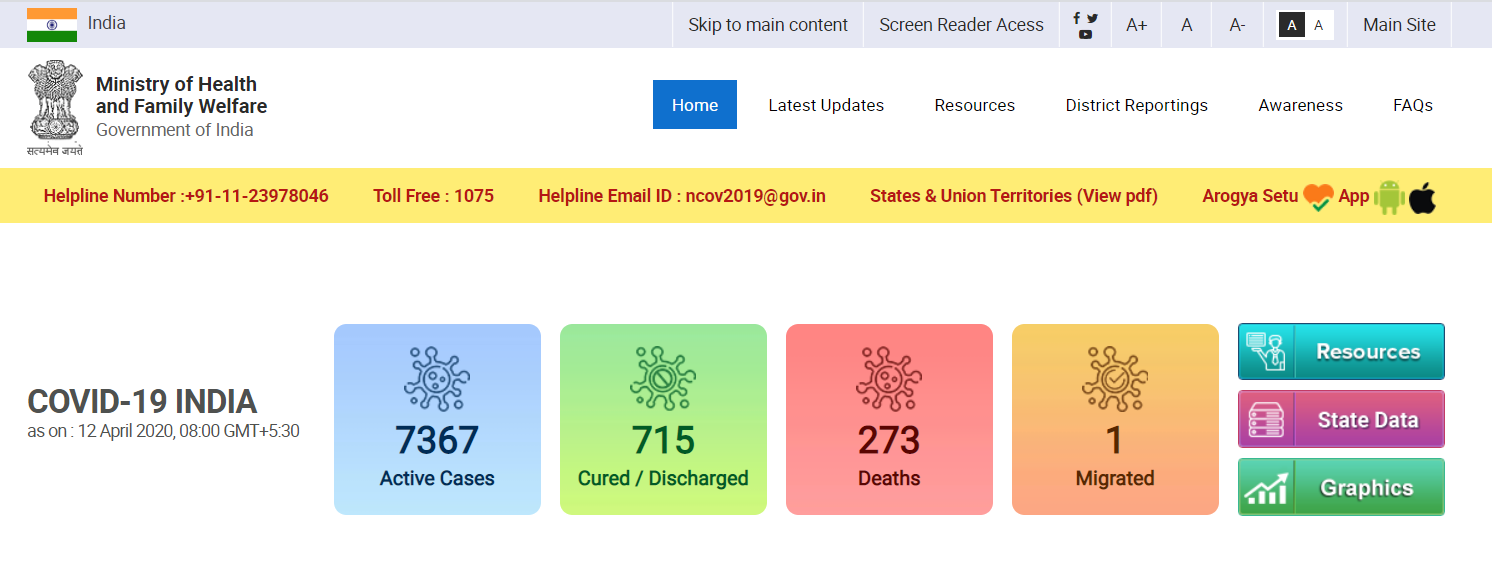The width and height of the screenshot is (1492, 570).
Task: Click the Cured / Discharged virus icon
Action: point(663,380)
